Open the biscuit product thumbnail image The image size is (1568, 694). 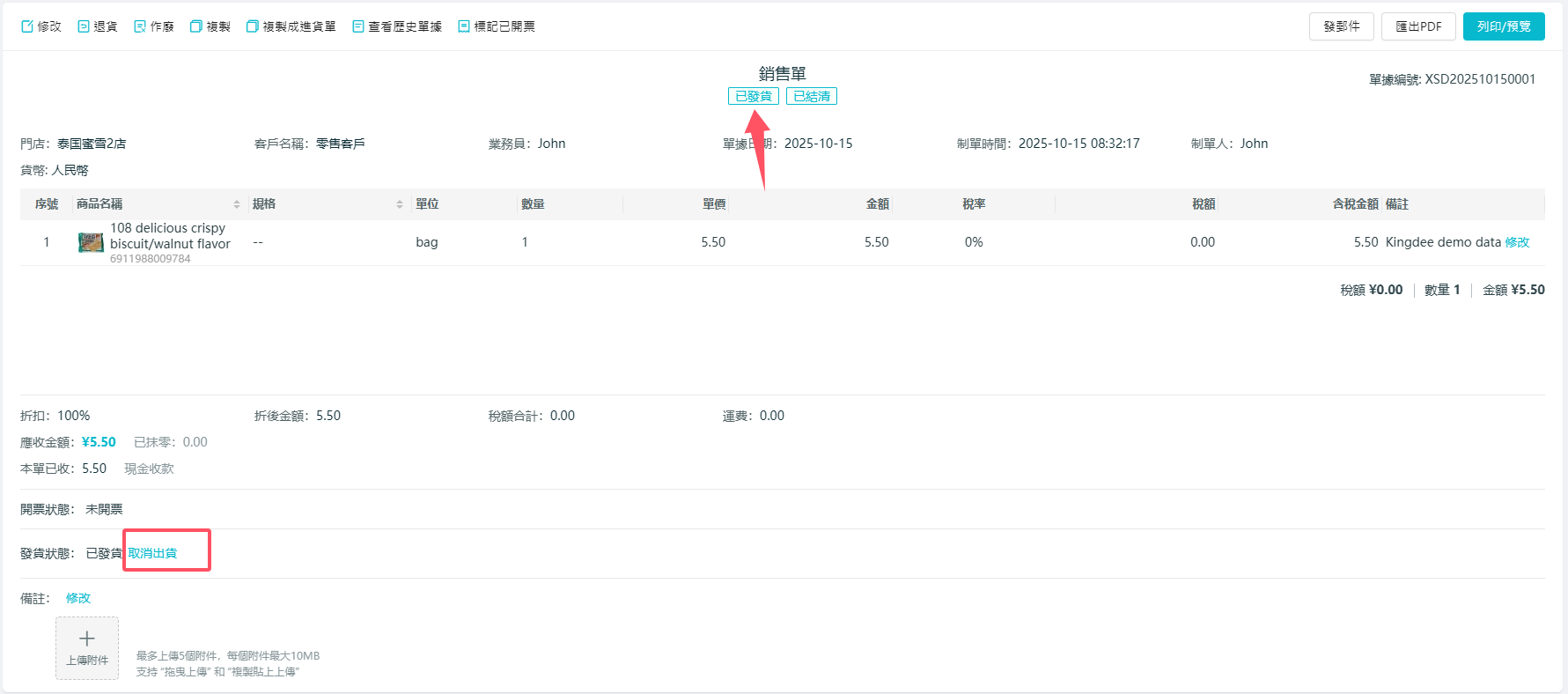point(91,242)
